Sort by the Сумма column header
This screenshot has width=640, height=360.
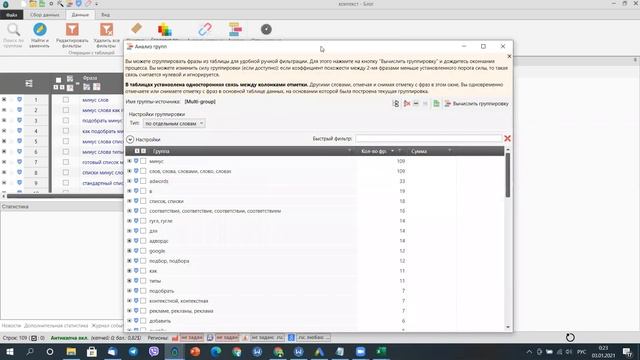[x=419, y=151]
